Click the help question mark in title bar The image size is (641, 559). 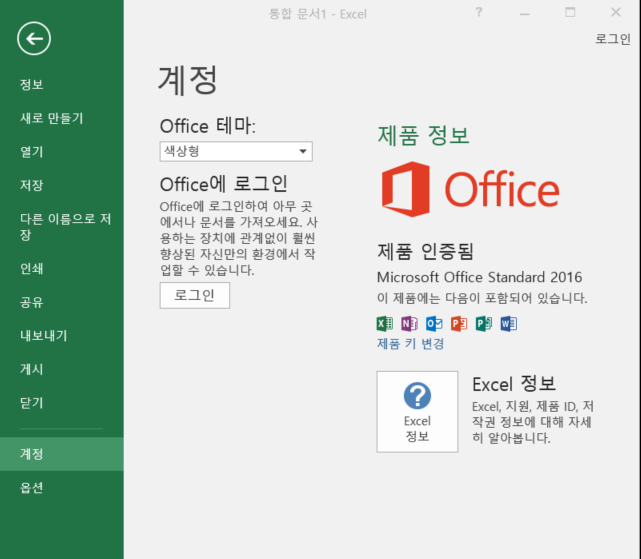point(479,12)
